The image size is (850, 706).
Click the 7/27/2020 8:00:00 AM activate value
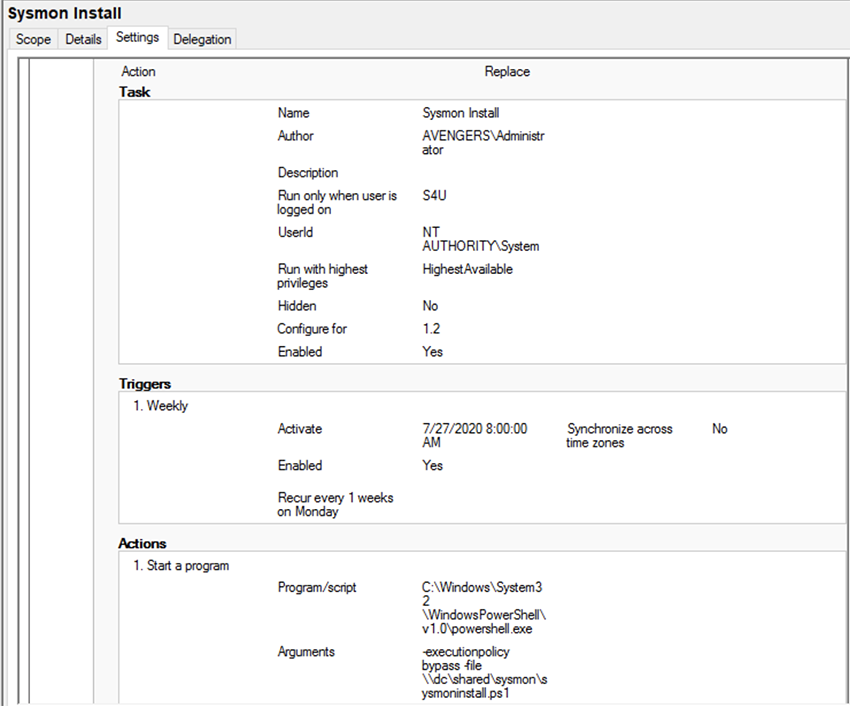point(474,435)
